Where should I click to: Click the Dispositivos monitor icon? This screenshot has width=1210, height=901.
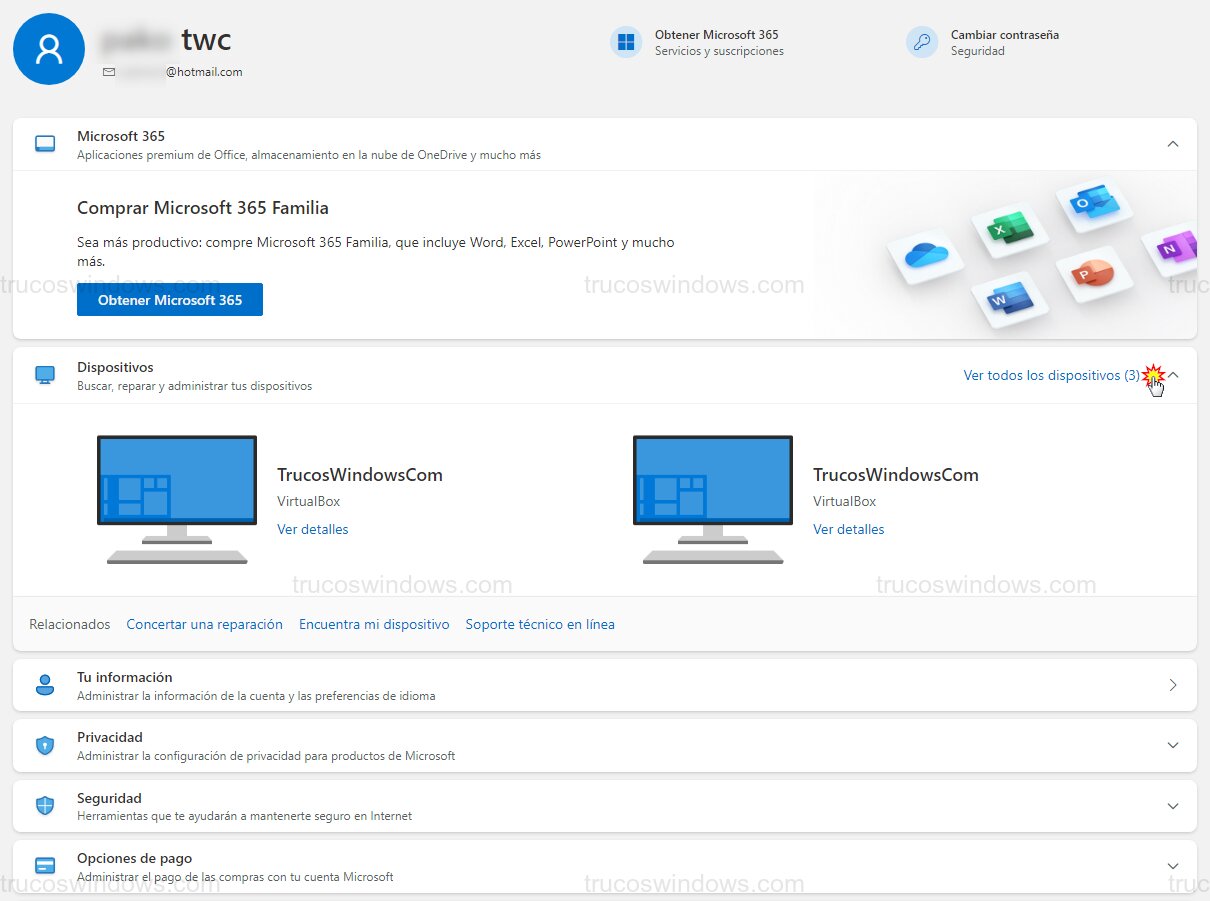pyautogui.click(x=44, y=374)
